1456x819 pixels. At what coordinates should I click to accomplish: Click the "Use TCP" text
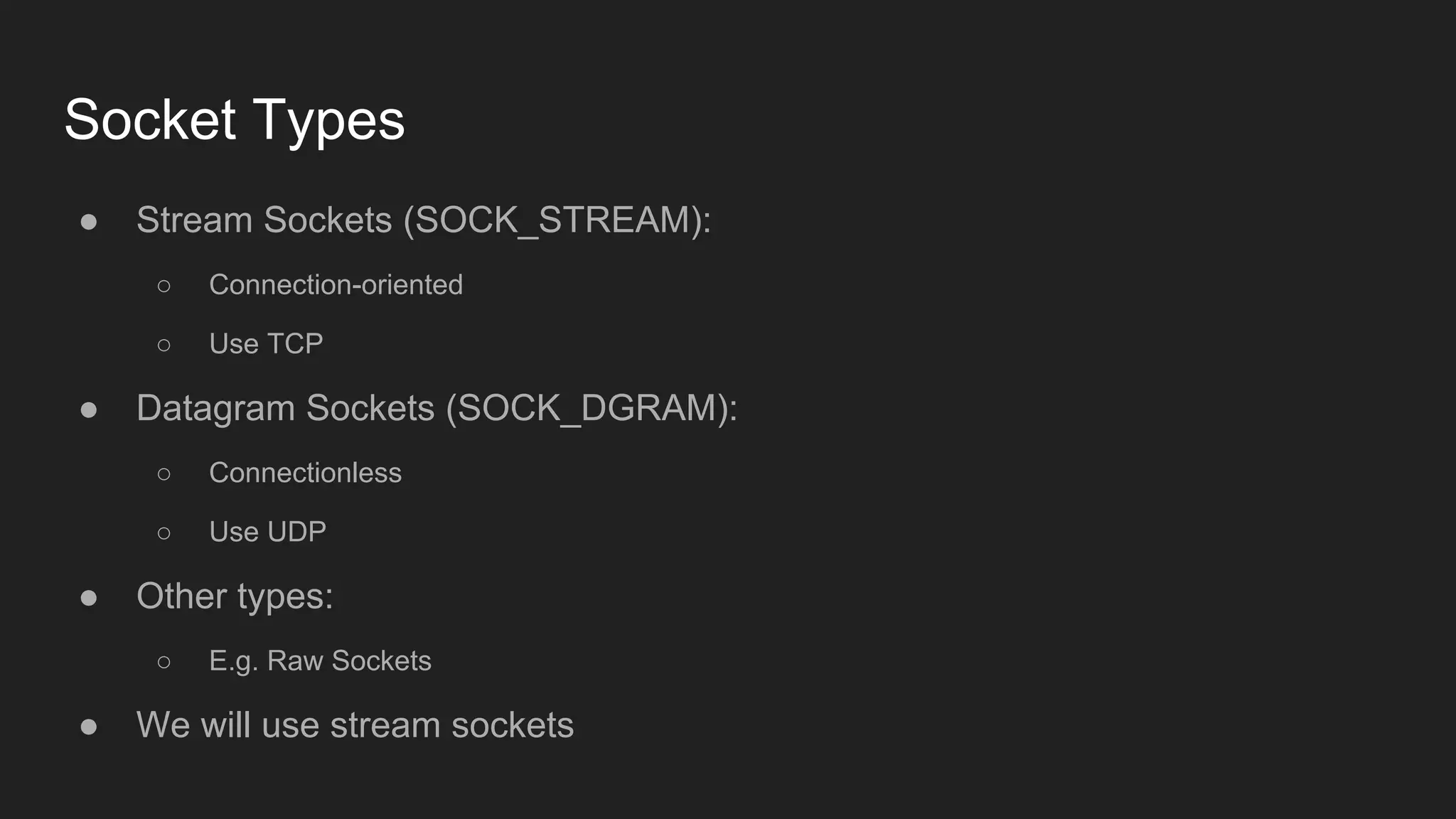[x=266, y=344]
